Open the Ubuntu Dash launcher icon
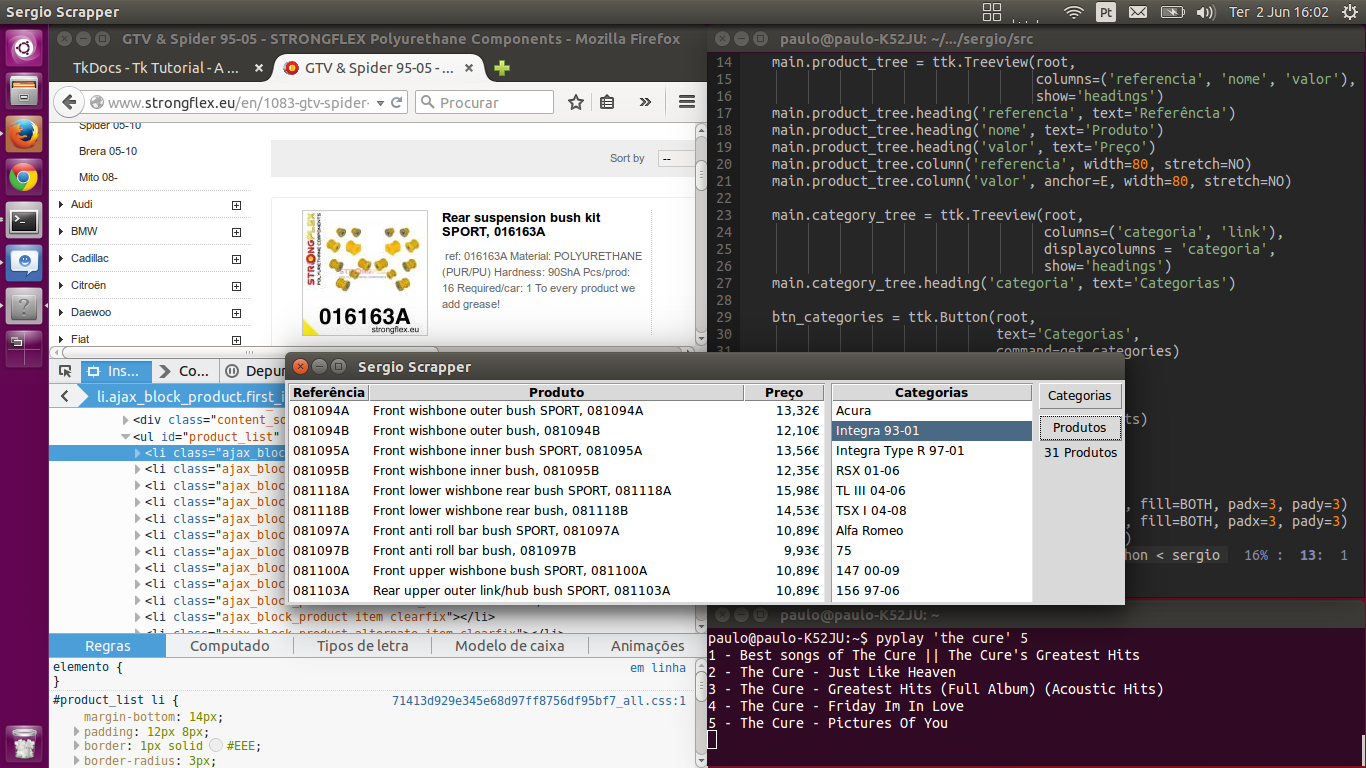 pyautogui.click(x=24, y=47)
